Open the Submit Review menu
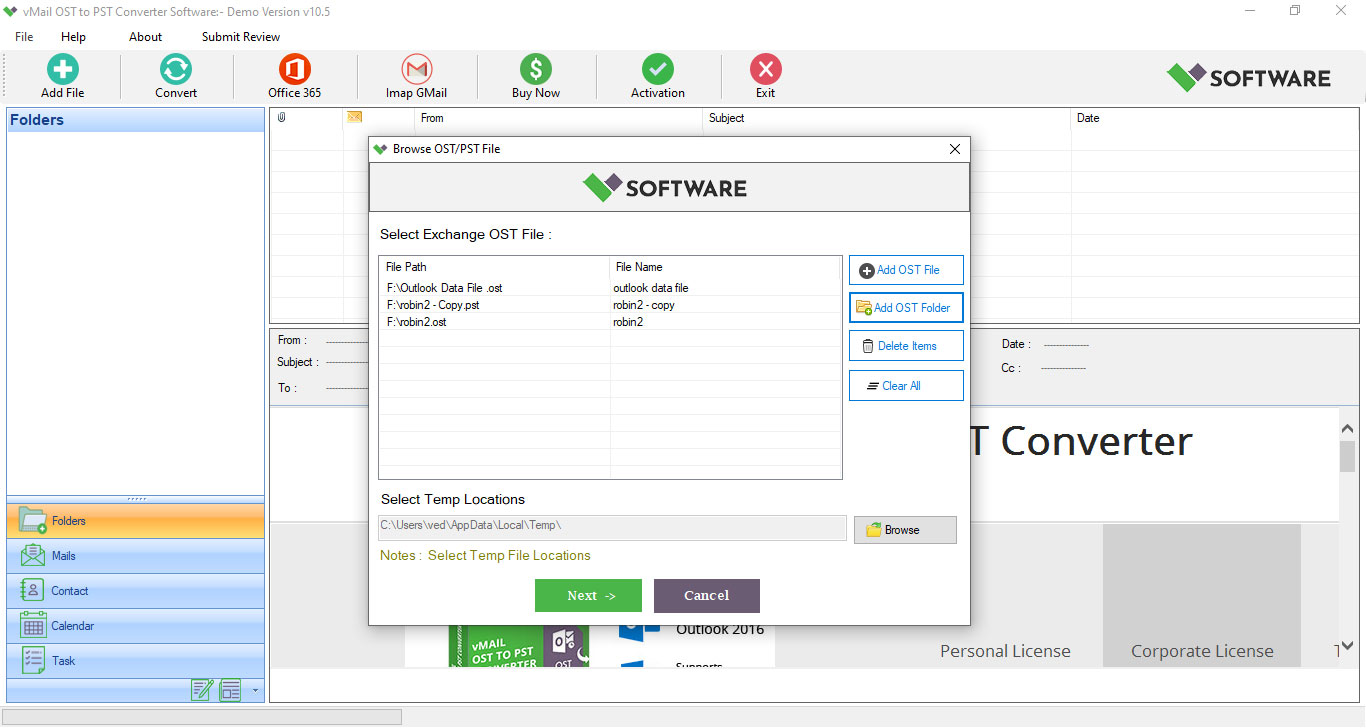 click(241, 37)
